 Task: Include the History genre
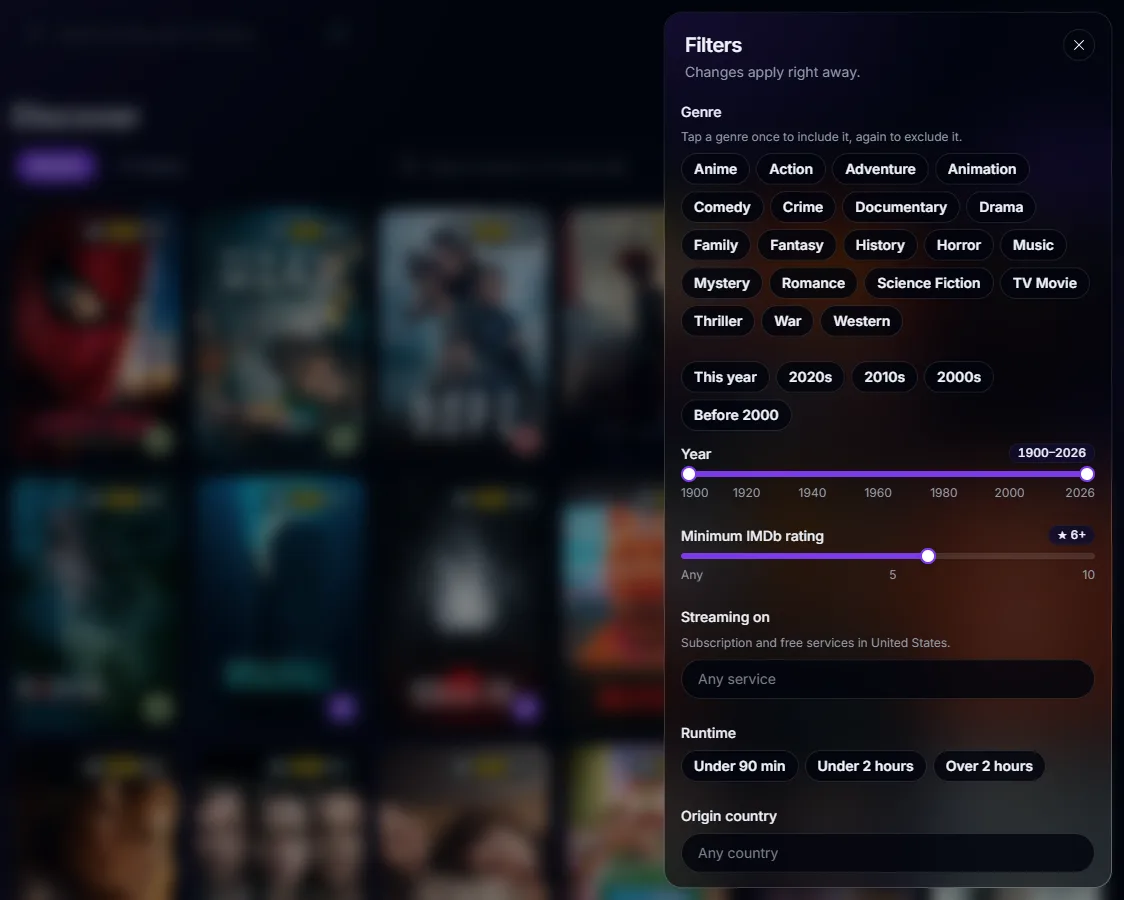coord(880,245)
